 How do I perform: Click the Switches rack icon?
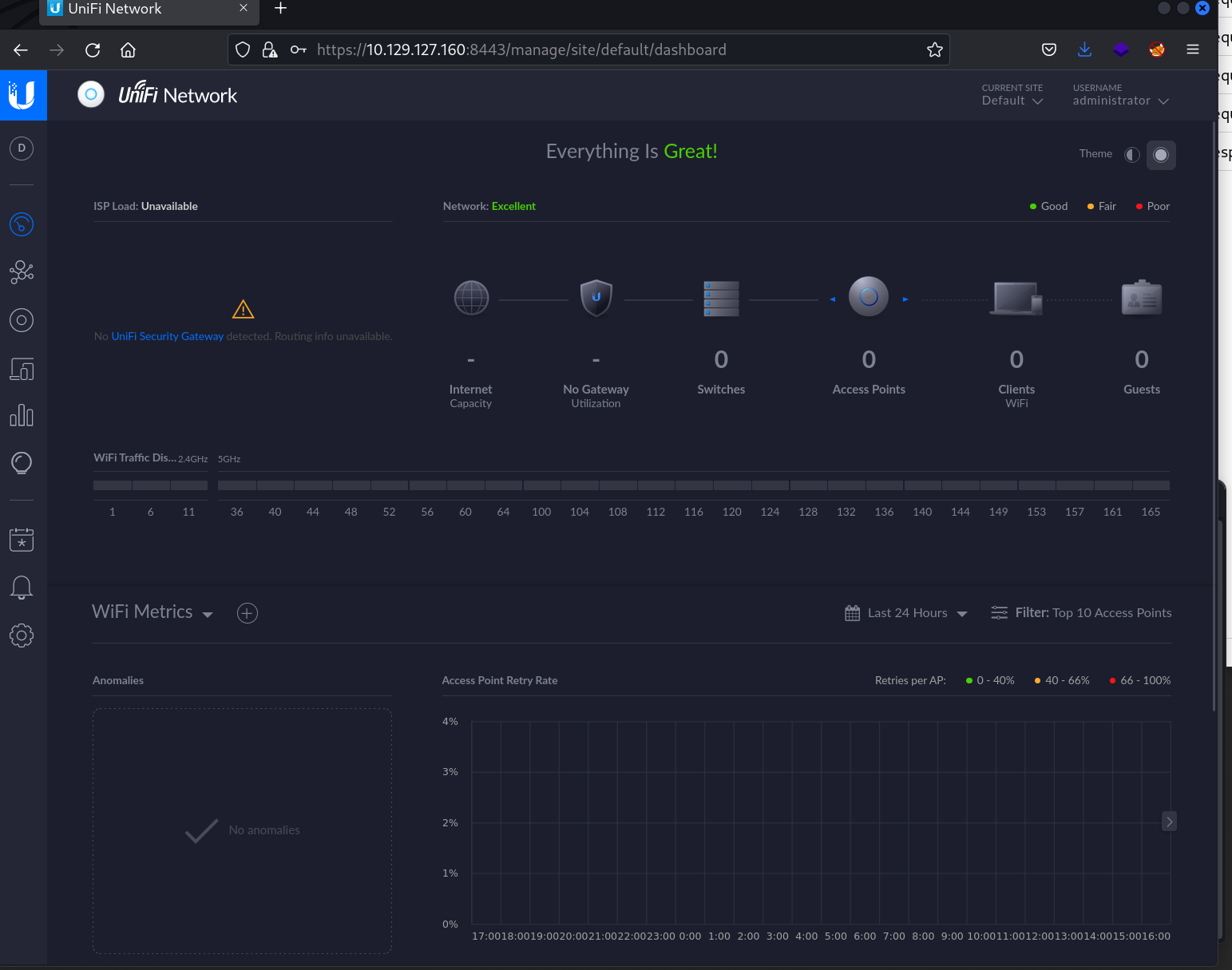tap(721, 299)
